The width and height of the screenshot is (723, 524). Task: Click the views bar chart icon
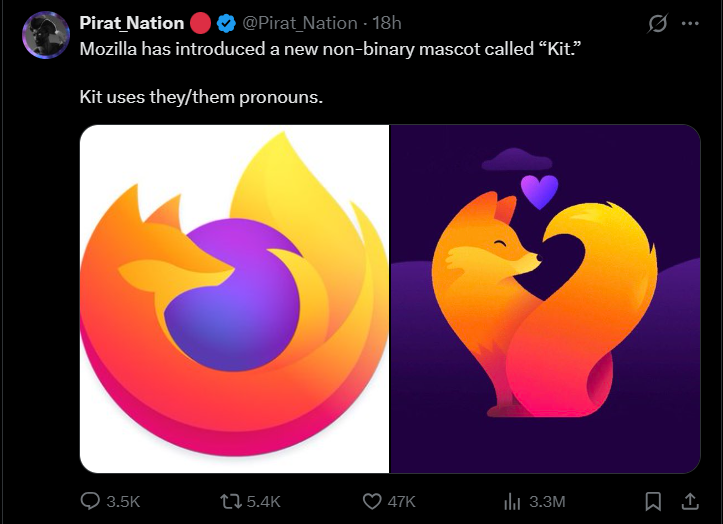(512, 501)
